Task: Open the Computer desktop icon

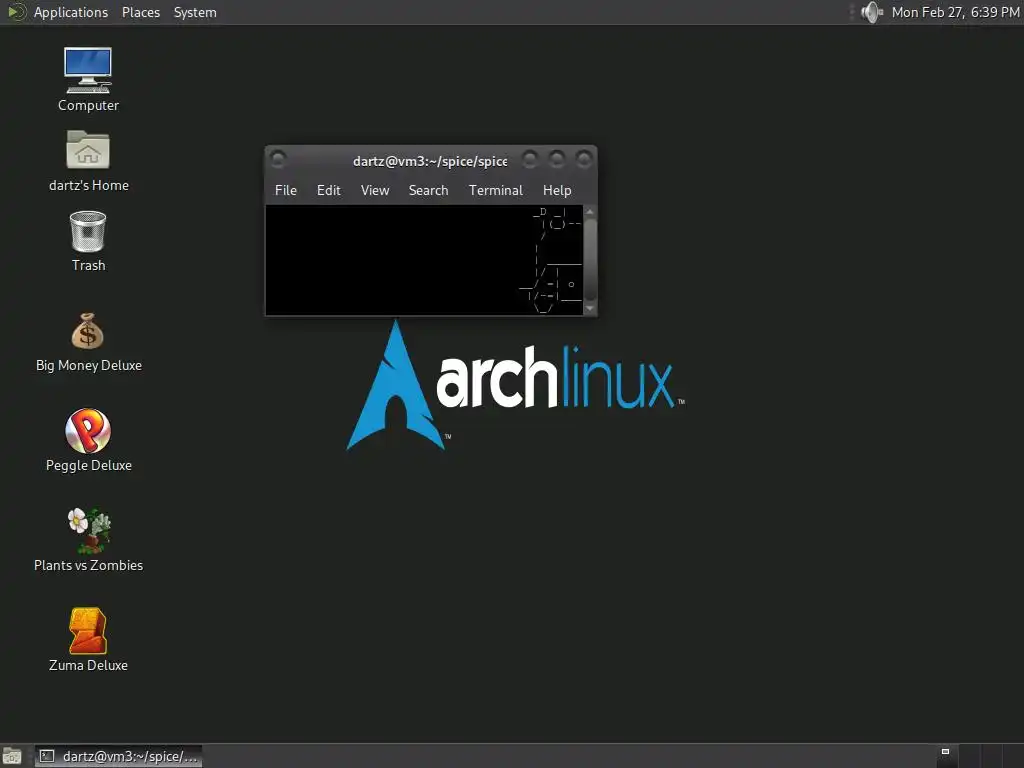Action: tap(88, 71)
